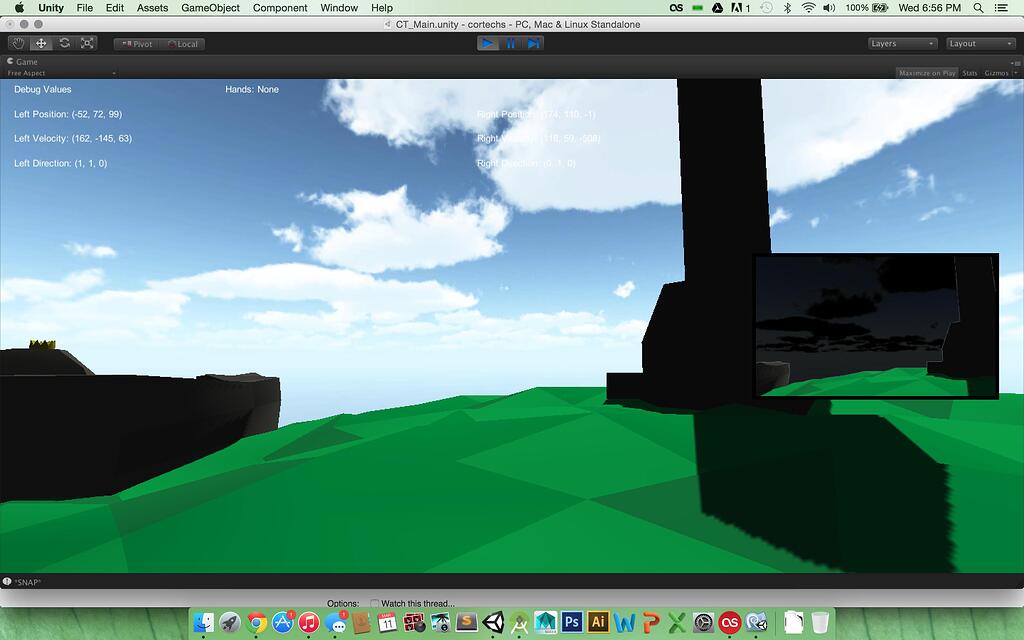Switch to the Game tab
Screen dimensions: 1024x640
(x=23, y=61)
